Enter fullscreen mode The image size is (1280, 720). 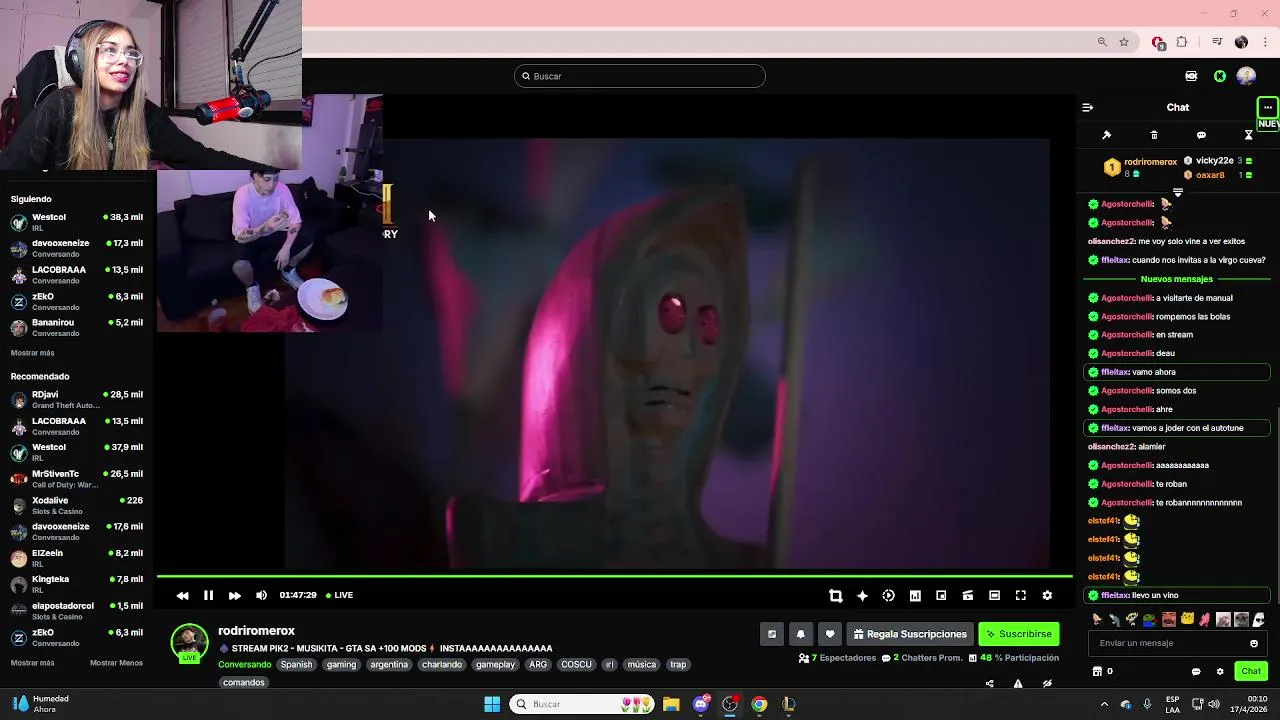coord(1020,595)
